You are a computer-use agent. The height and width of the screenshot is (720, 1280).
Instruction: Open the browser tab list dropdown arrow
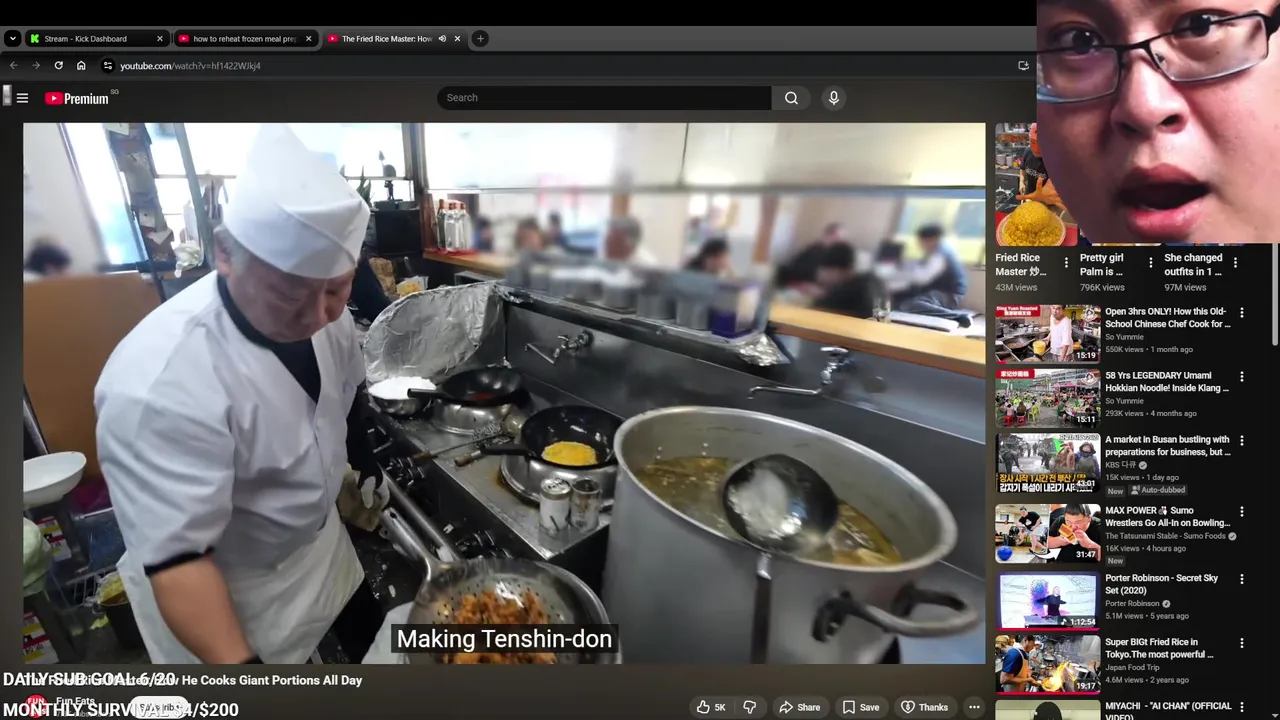point(12,39)
